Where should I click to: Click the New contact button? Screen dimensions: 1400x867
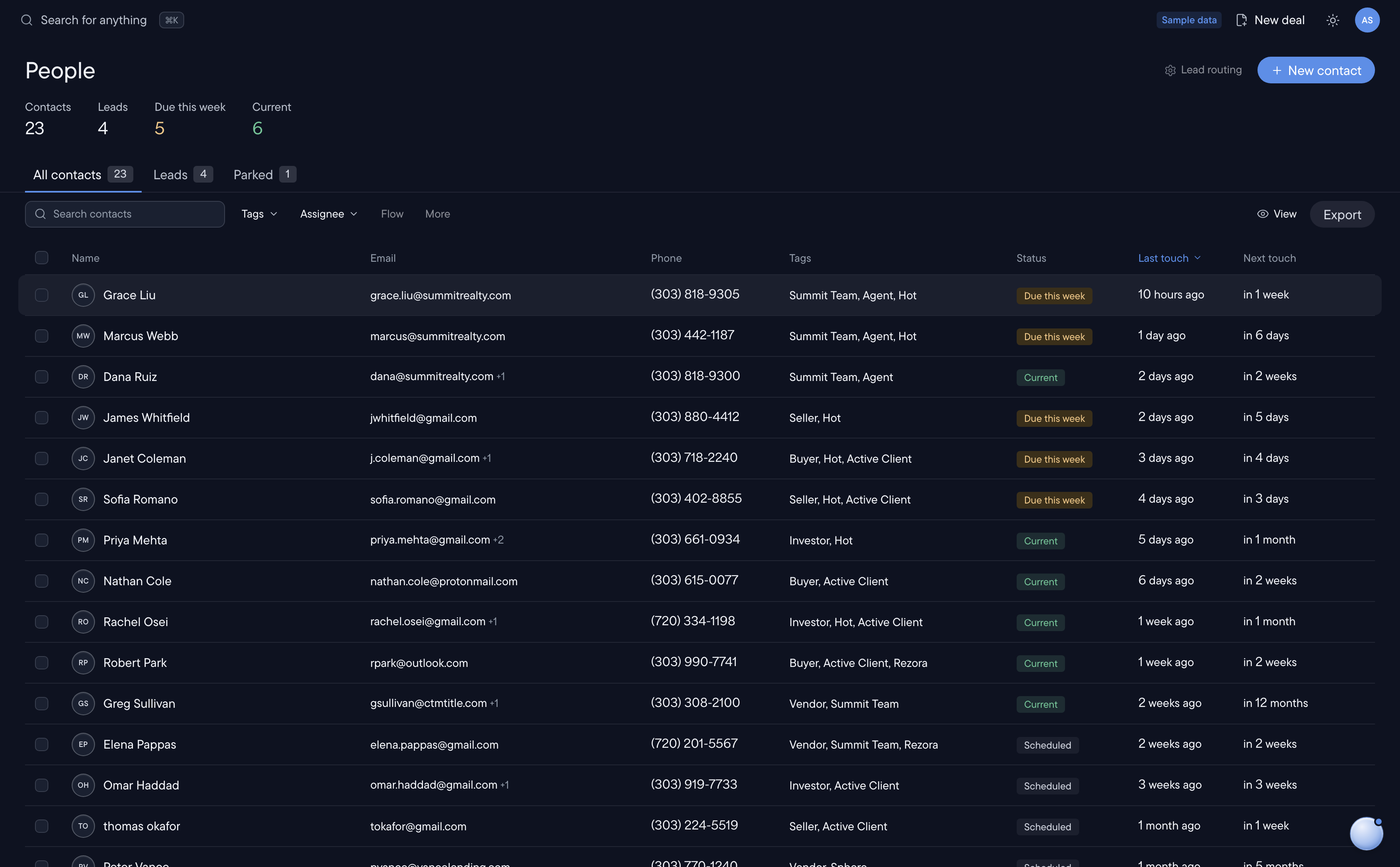pyautogui.click(x=1316, y=70)
